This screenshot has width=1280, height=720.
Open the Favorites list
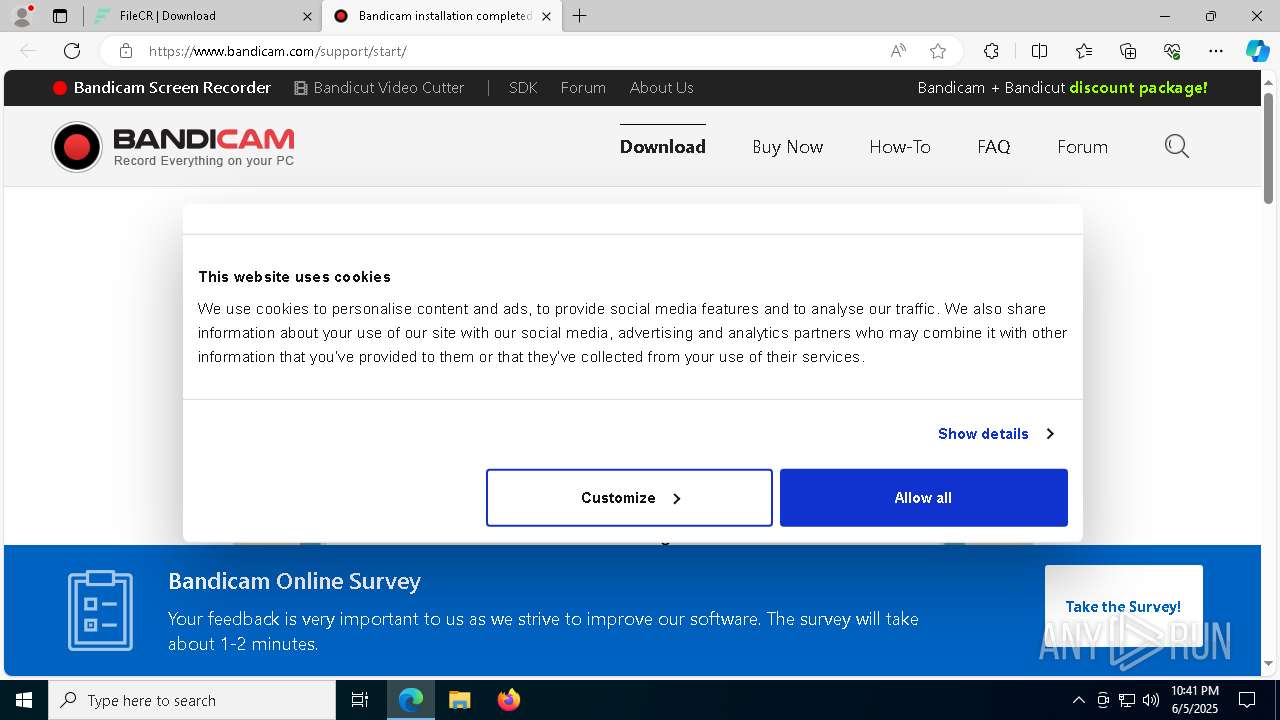coord(1084,51)
